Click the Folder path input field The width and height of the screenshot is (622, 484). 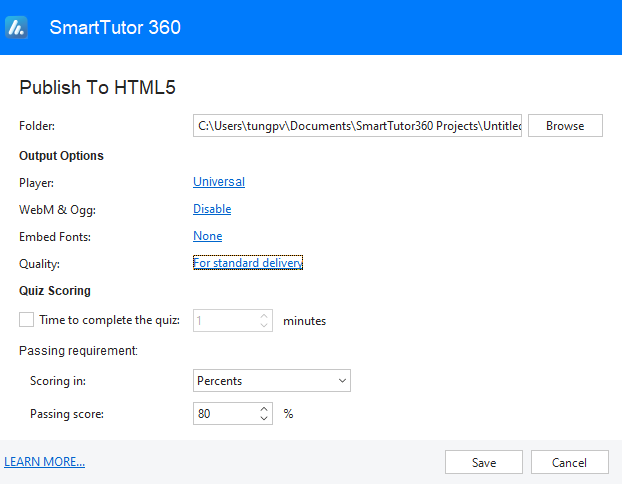pos(357,126)
